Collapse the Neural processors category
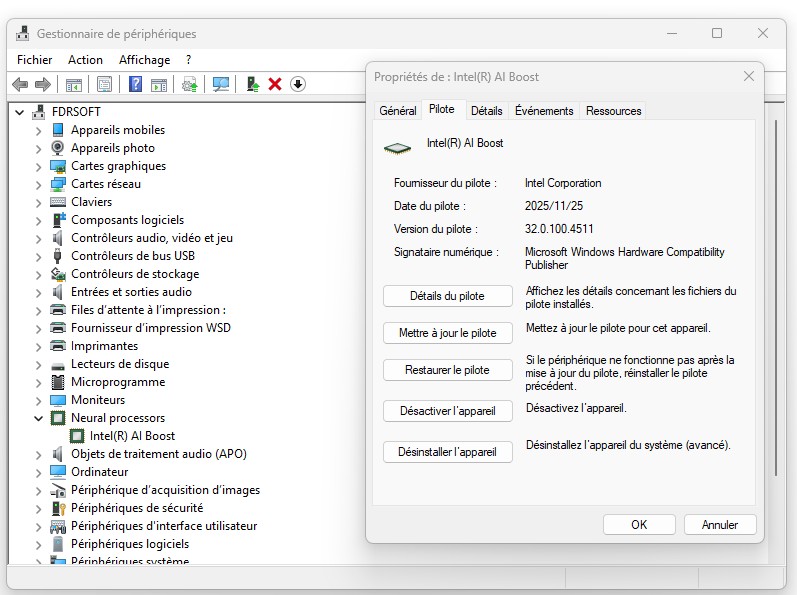The height and width of the screenshot is (595, 797). pos(39,418)
